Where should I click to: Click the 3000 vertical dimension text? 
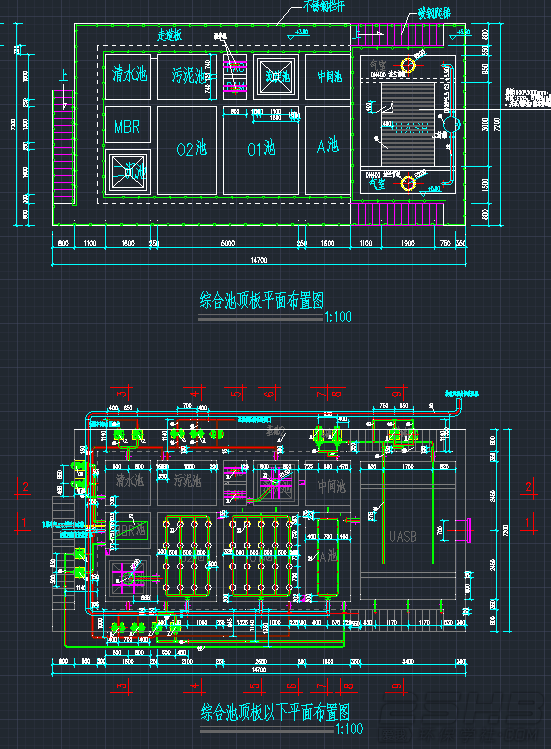point(486,125)
